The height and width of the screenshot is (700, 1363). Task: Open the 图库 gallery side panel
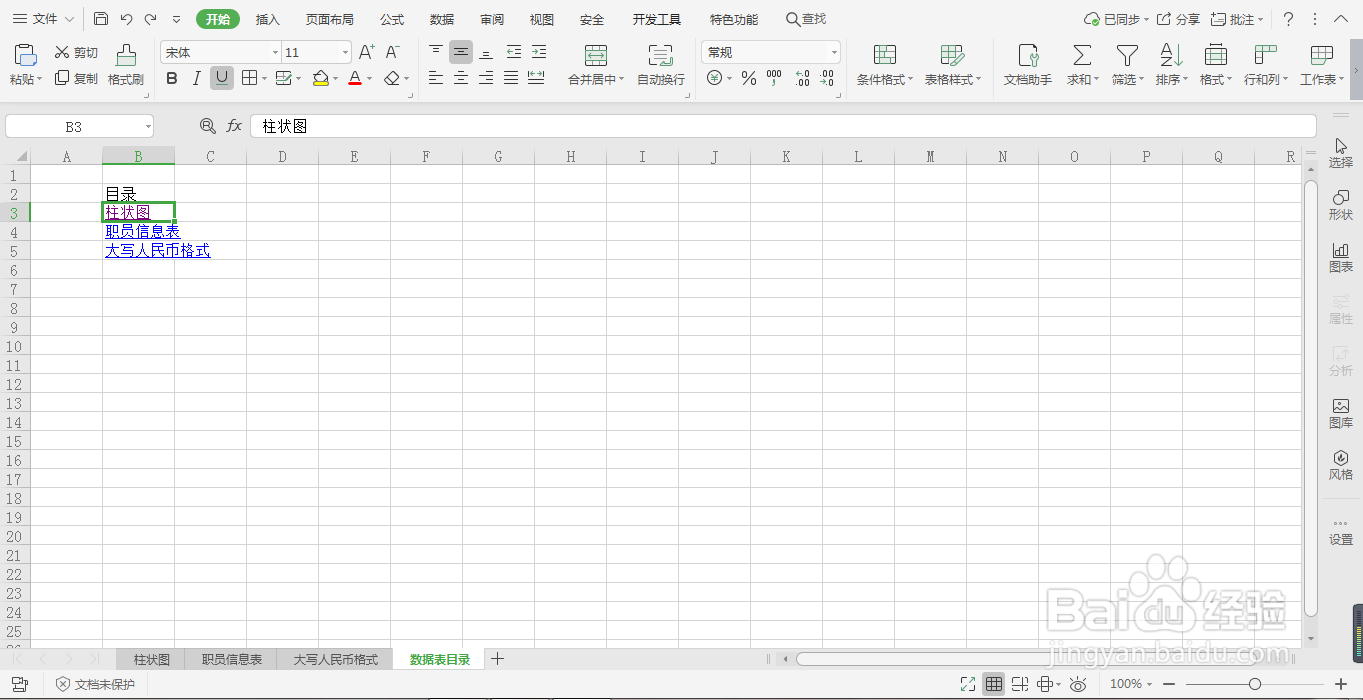tap(1341, 413)
